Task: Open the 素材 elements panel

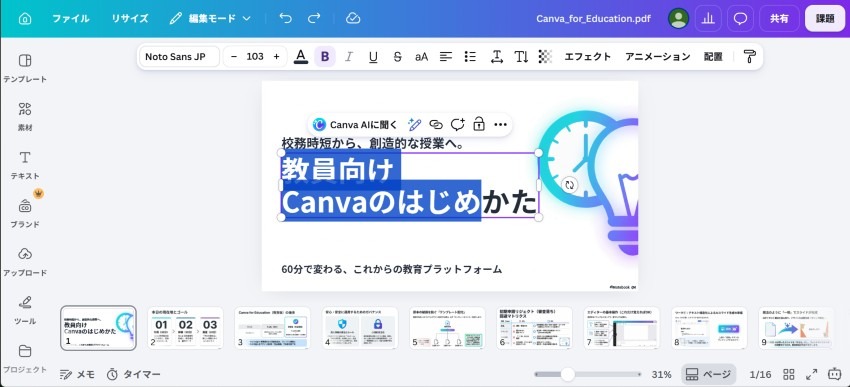Action: pos(25,116)
